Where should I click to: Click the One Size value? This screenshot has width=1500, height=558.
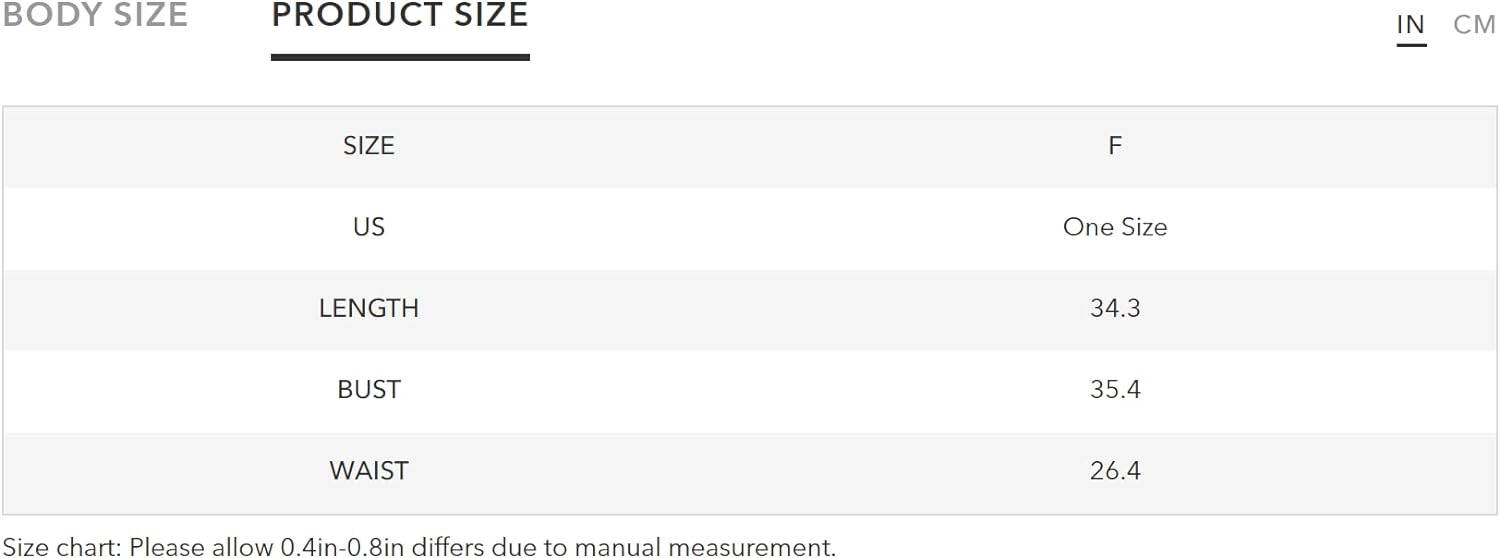[x=1115, y=227]
